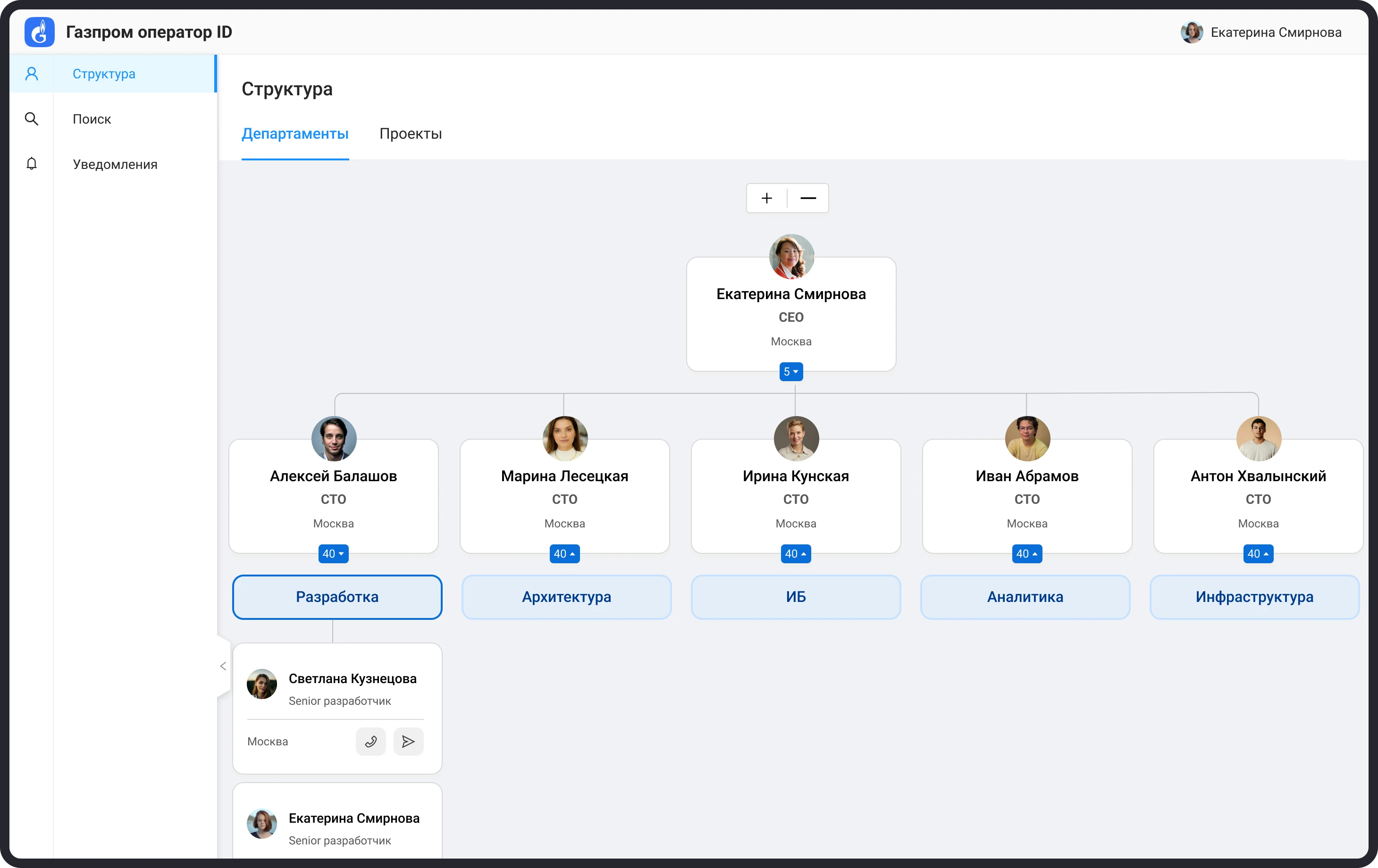
Task: Open the ИБ department
Action: [x=796, y=597]
